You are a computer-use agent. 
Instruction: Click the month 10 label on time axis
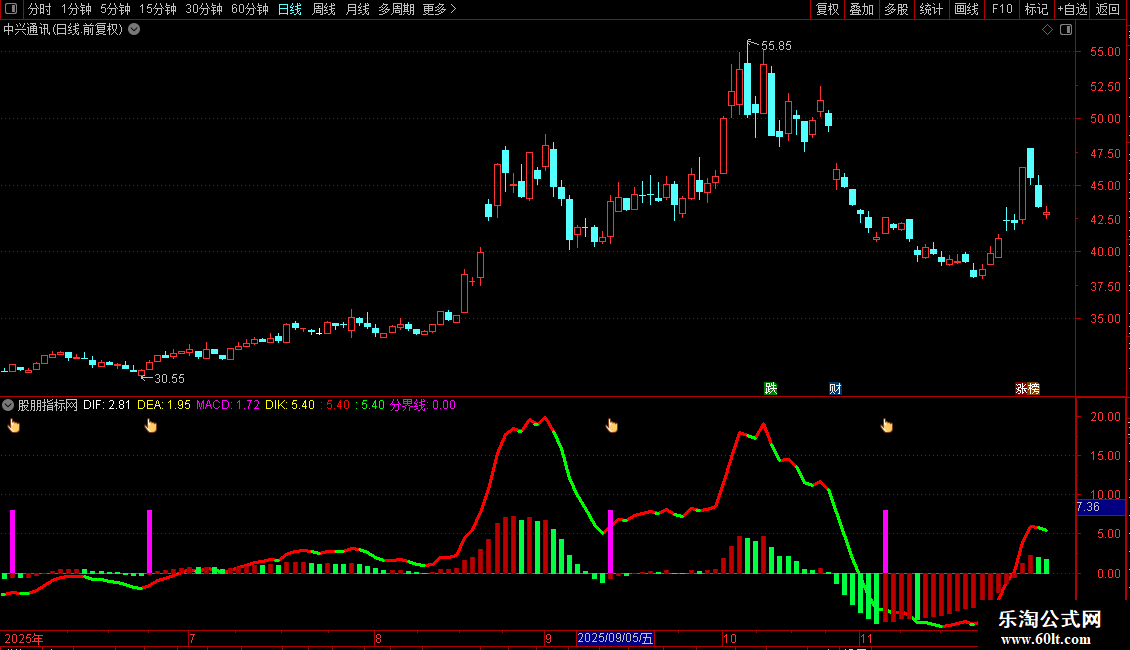[x=730, y=639]
